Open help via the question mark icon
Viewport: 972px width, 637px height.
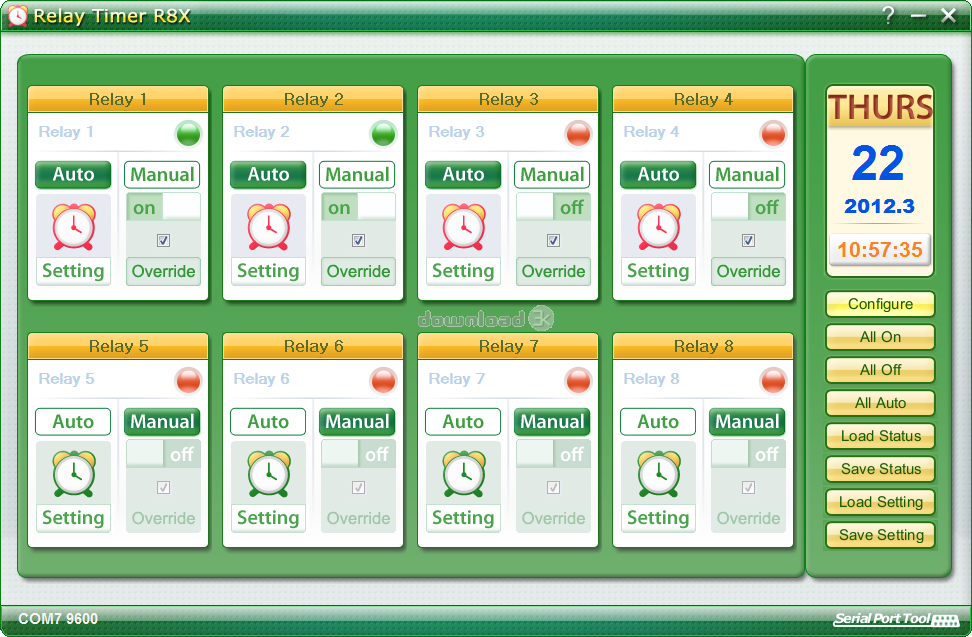(x=888, y=15)
